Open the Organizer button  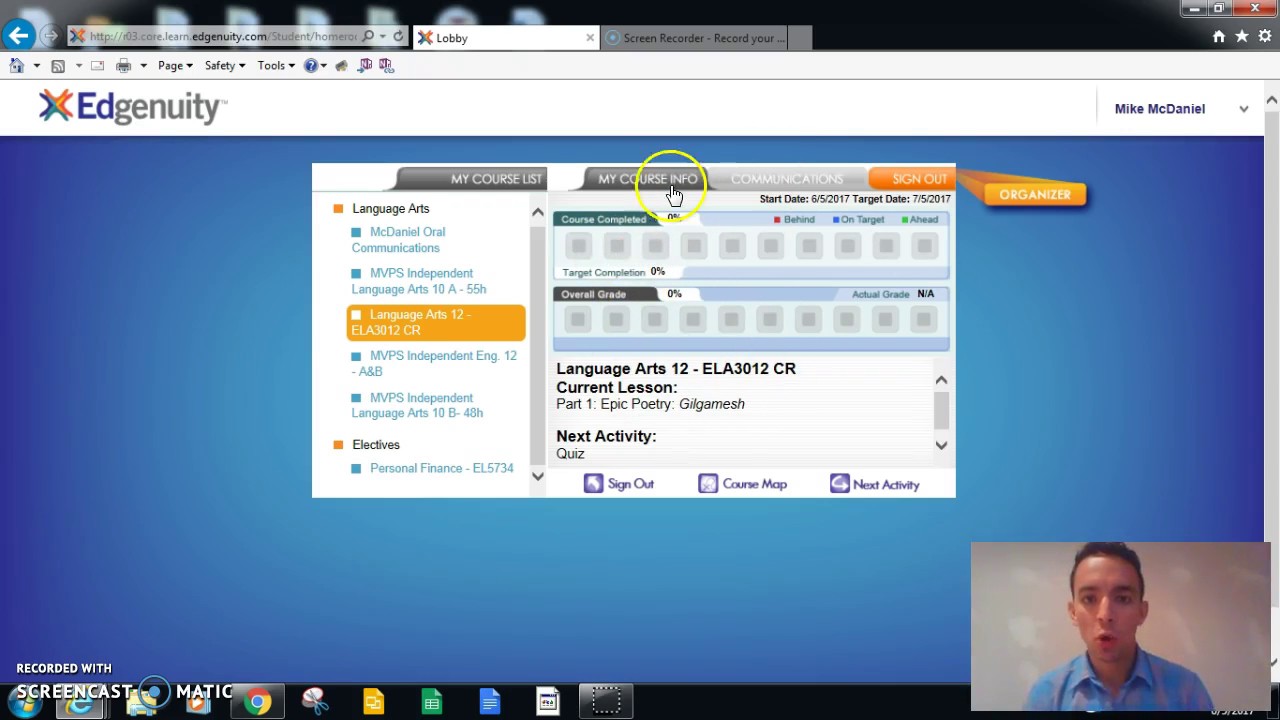[x=1035, y=195]
